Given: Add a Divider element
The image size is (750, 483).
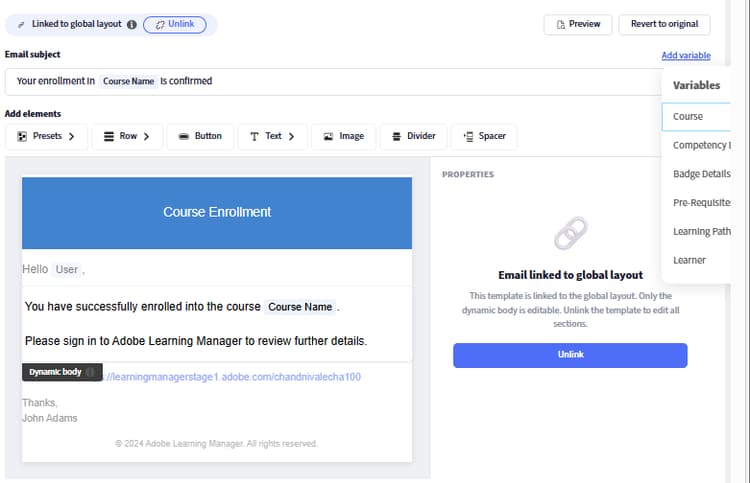Looking at the screenshot, I should tap(414, 136).
